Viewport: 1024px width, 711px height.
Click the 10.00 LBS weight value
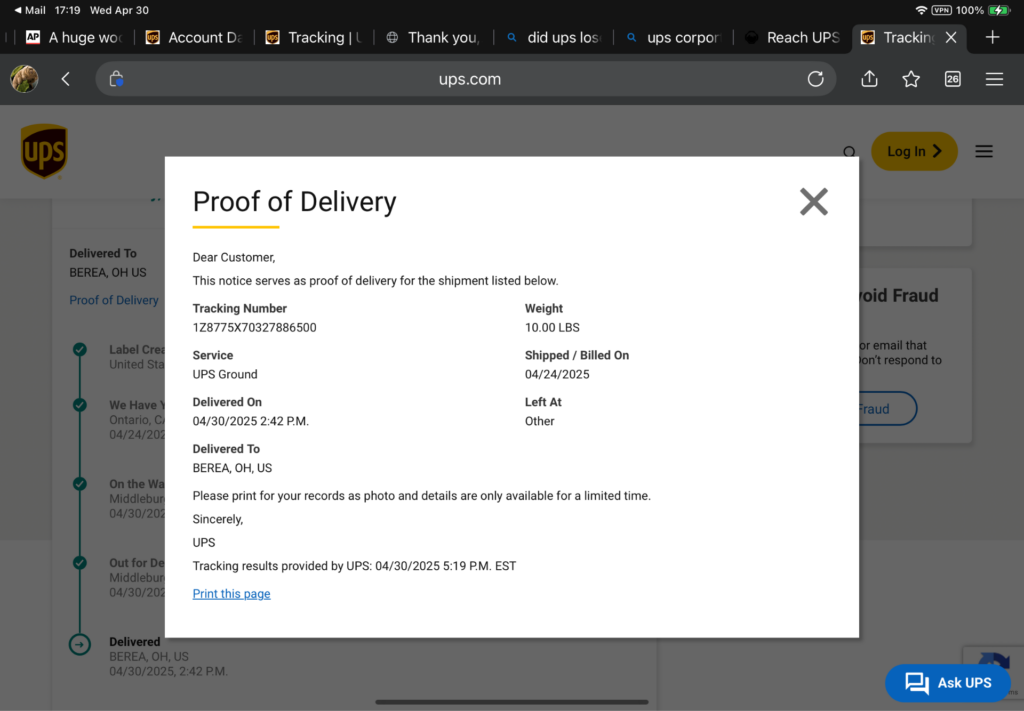click(x=552, y=328)
